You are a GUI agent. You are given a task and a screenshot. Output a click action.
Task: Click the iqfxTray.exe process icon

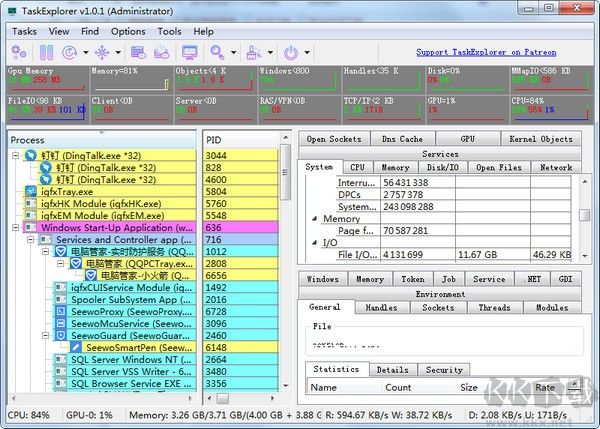(x=29, y=192)
